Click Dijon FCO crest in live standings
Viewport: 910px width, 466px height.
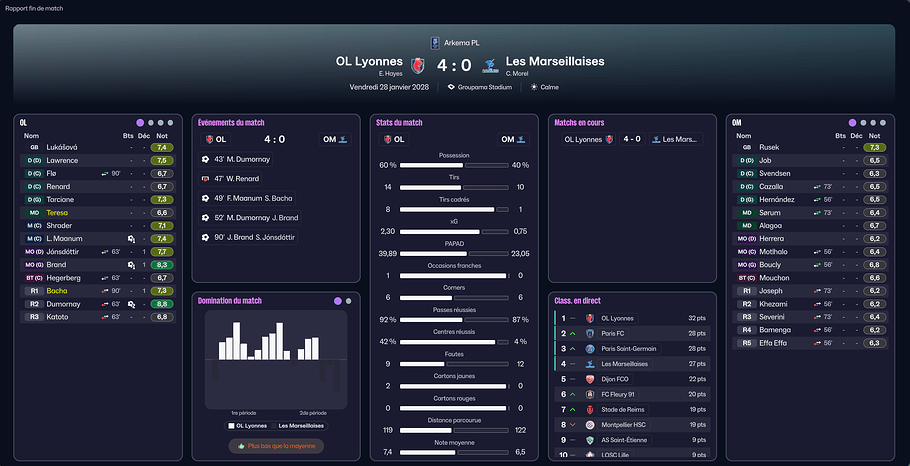(x=590, y=379)
